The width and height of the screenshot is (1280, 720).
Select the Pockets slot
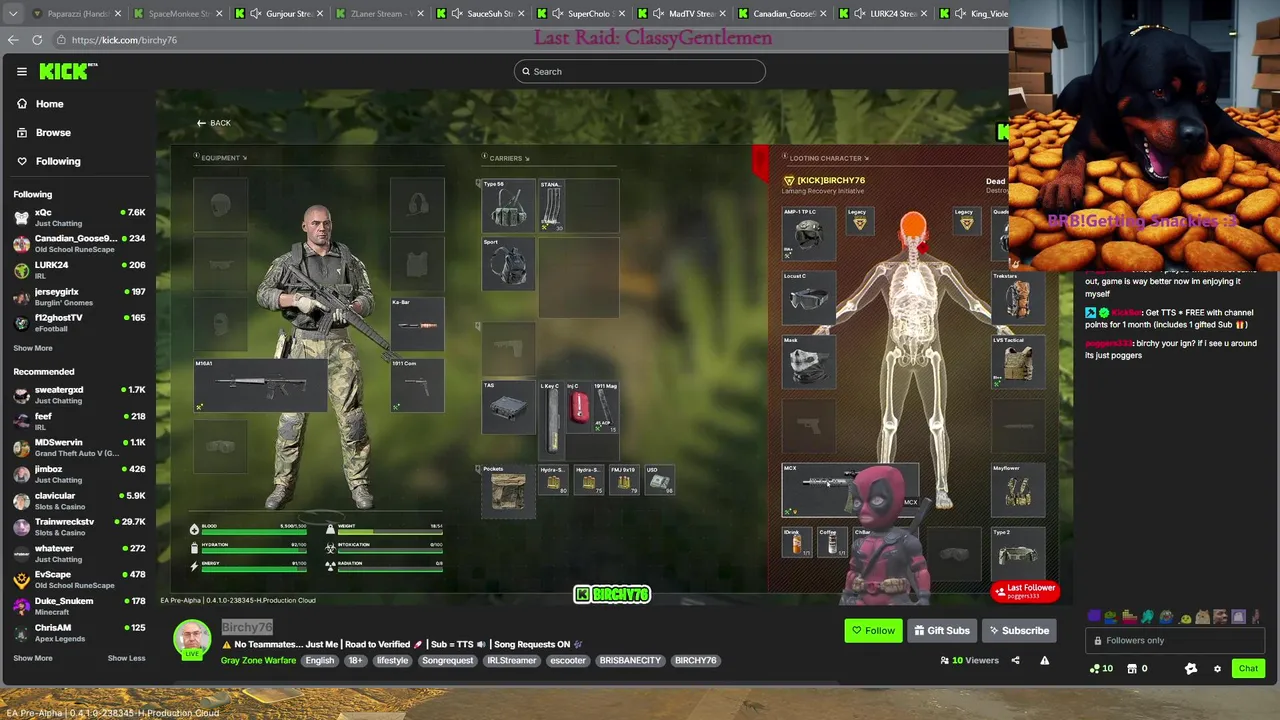coord(508,490)
